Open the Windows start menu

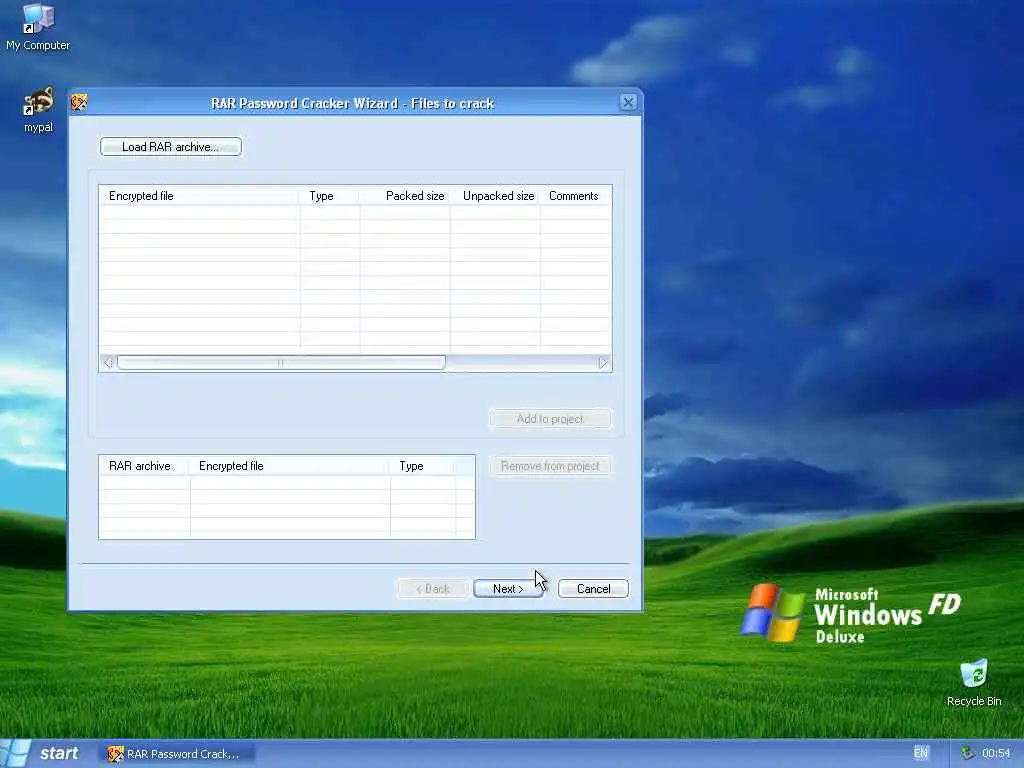pos(44,753)
